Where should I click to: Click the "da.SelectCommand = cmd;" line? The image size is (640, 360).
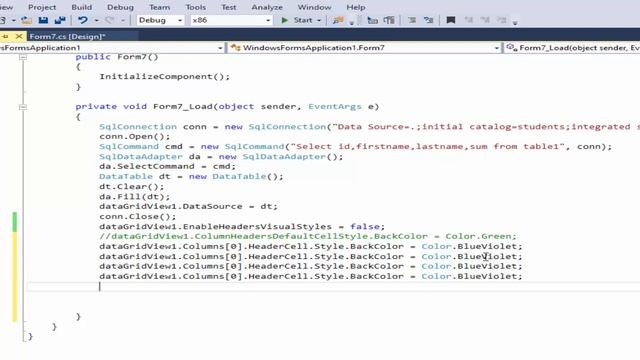tap(167, 167)
